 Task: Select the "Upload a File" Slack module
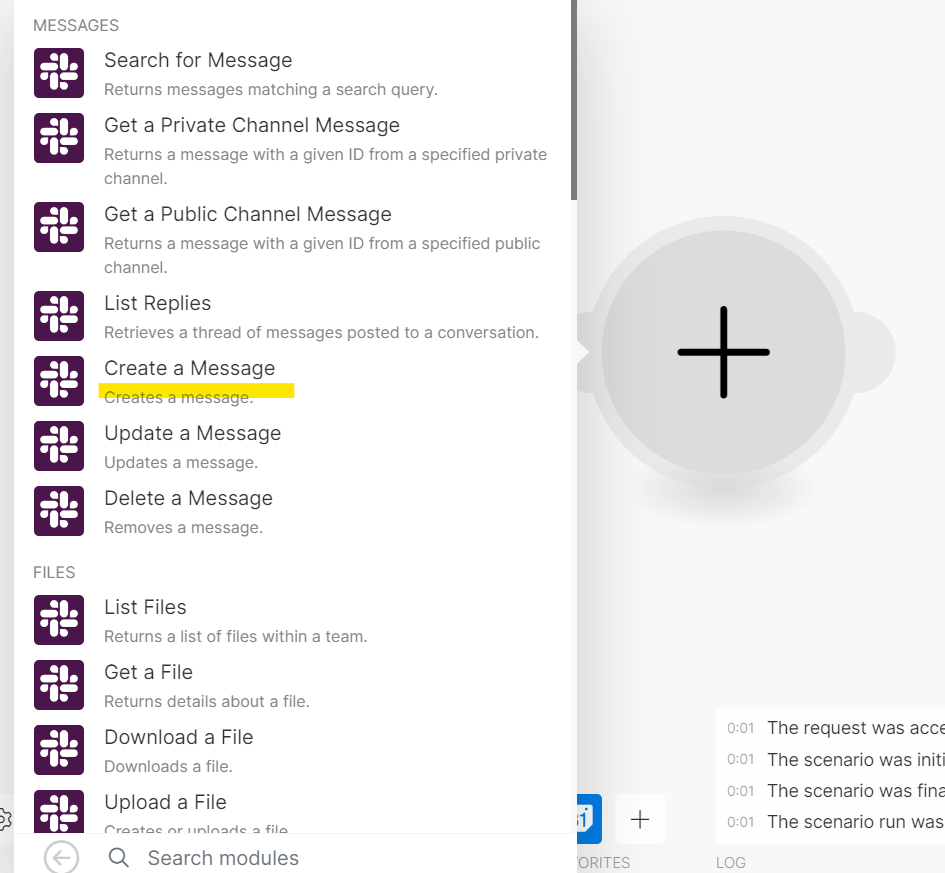[165, 802]
